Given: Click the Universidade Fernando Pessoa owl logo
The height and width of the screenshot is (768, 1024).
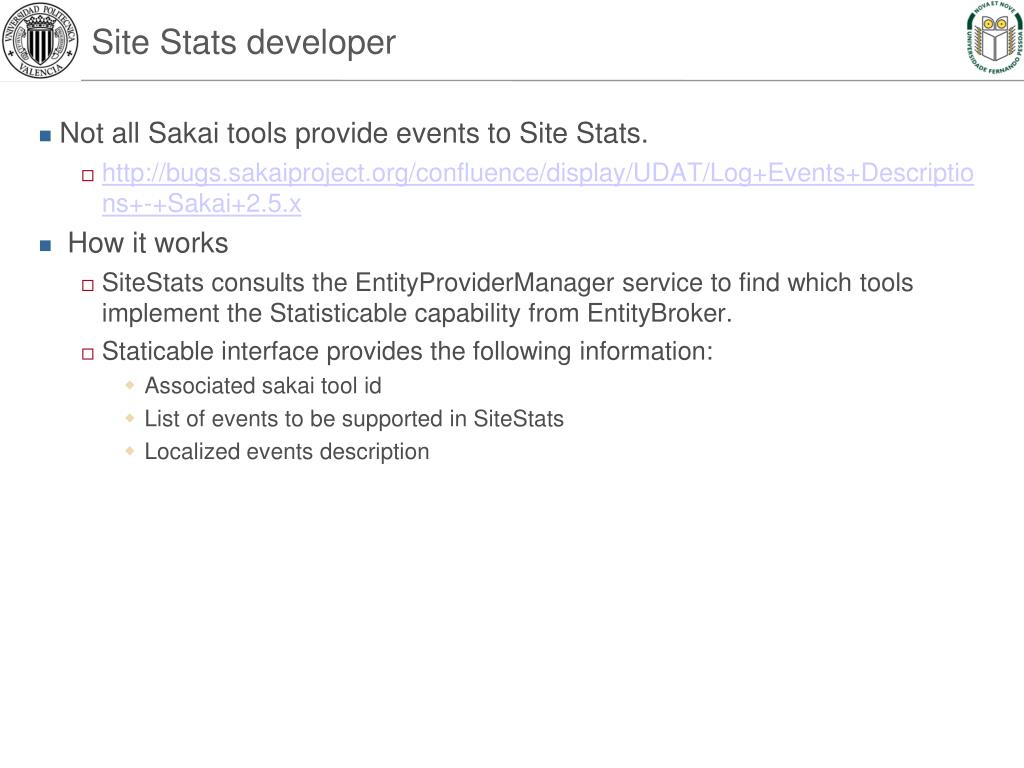Looking at the screenshot, I should point(994,39).
